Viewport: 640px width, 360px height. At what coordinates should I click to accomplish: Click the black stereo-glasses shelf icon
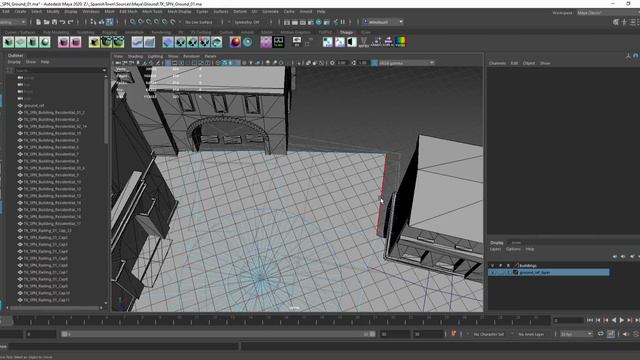click(x=278, y=42)
